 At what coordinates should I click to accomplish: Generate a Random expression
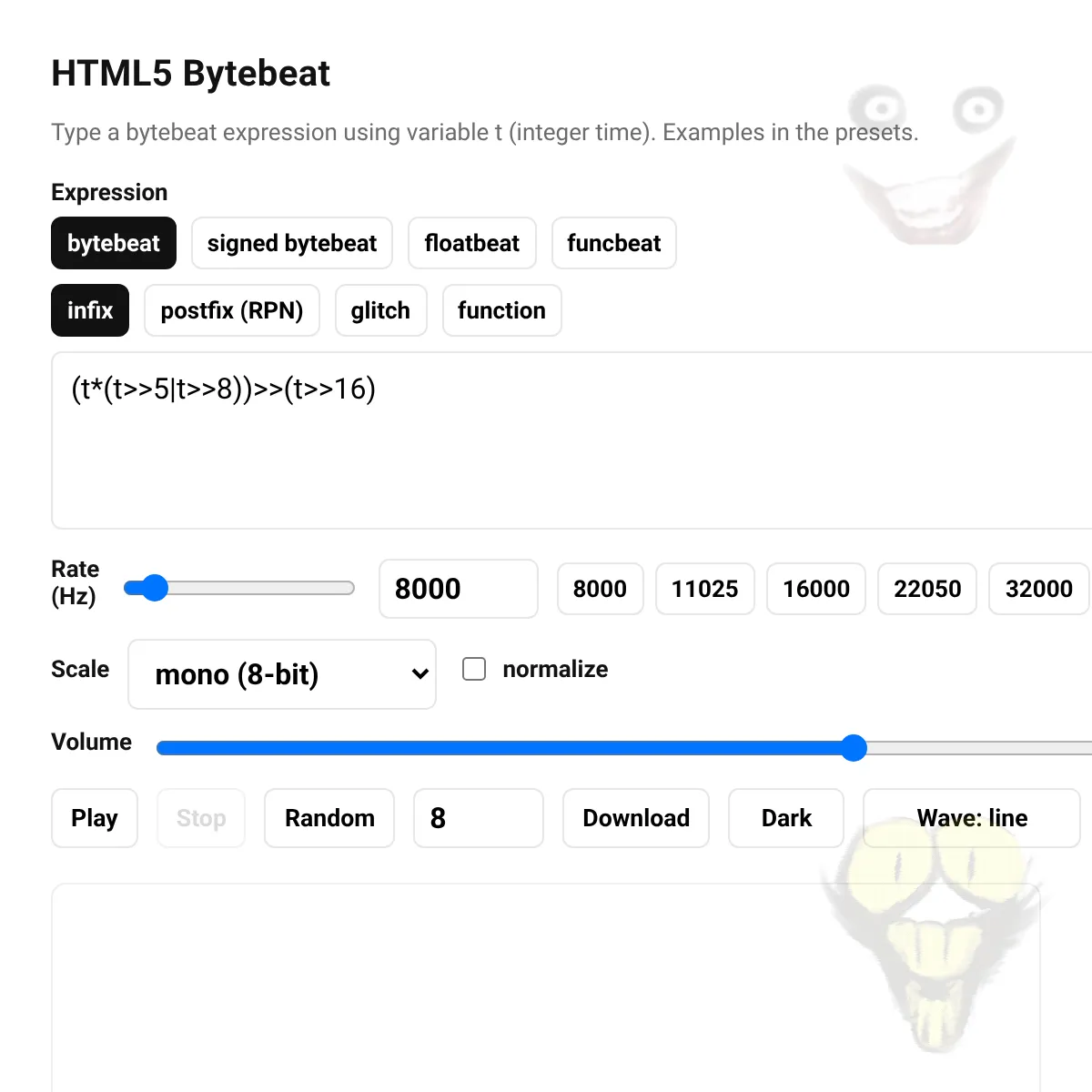329,818
